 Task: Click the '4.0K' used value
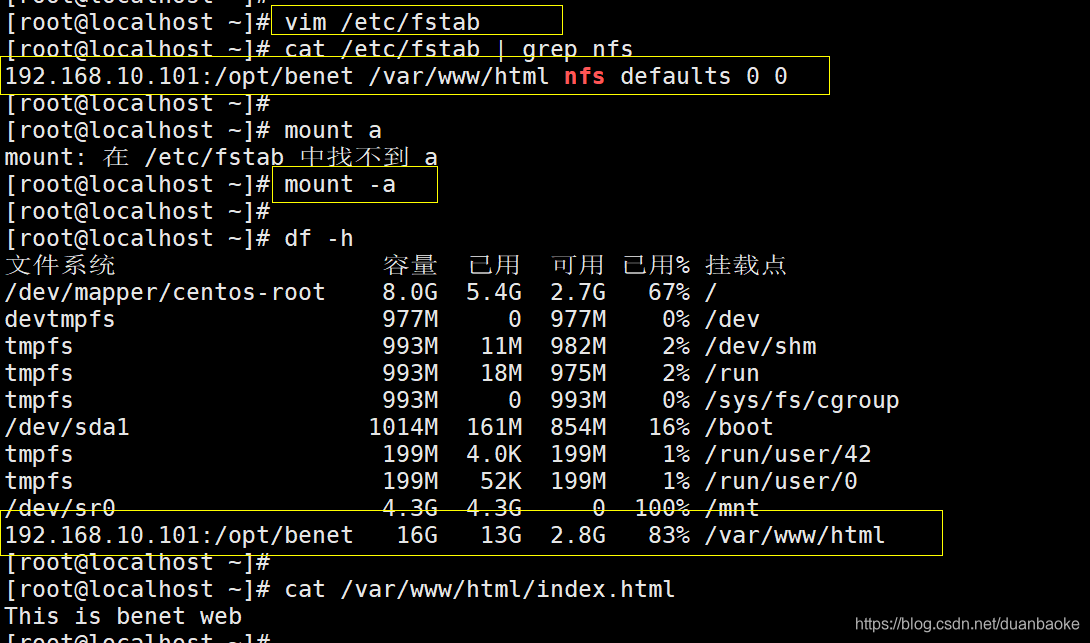(494, 454)
